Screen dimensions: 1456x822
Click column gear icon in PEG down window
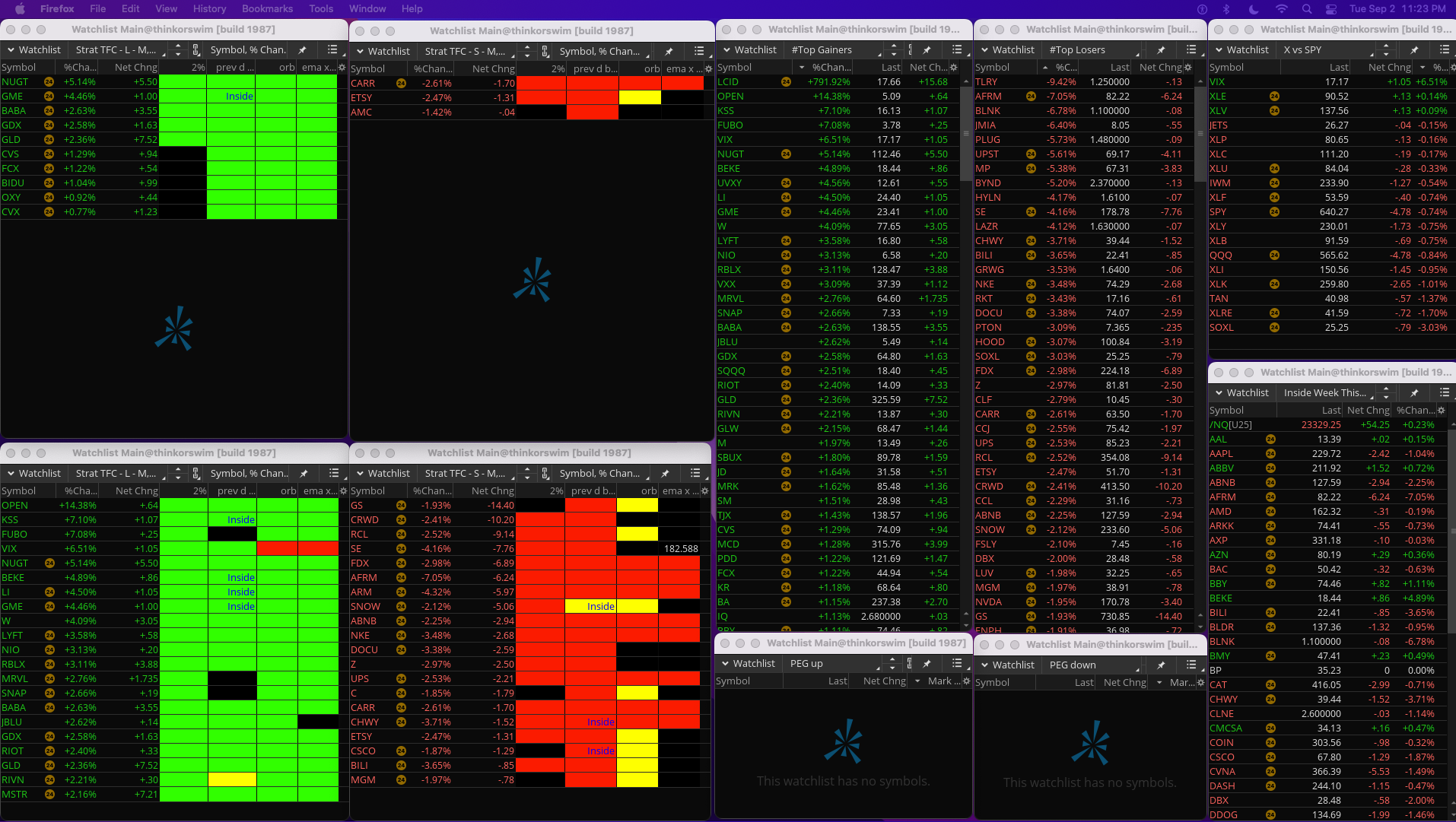click(x=1200, y=682)
